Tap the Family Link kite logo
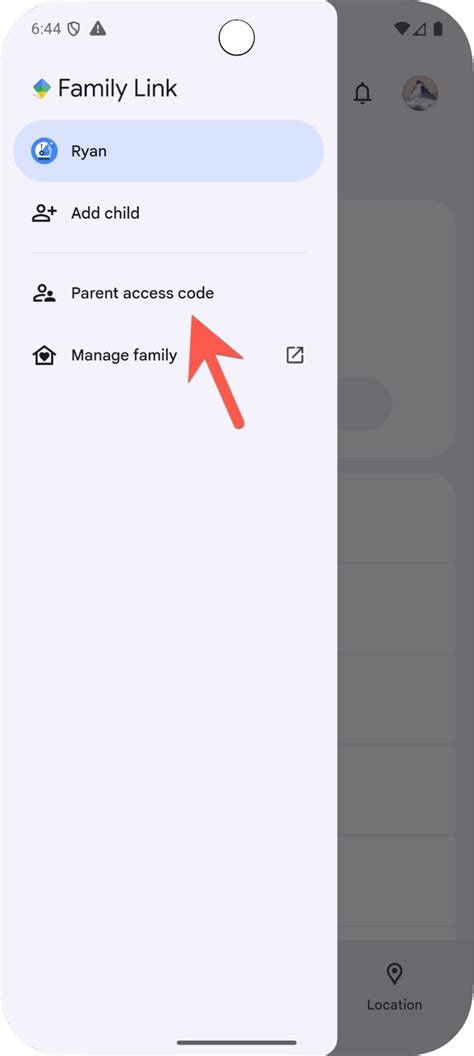Image resolution: width=474 pixels, height=1056 pixels. click(42, 89)
